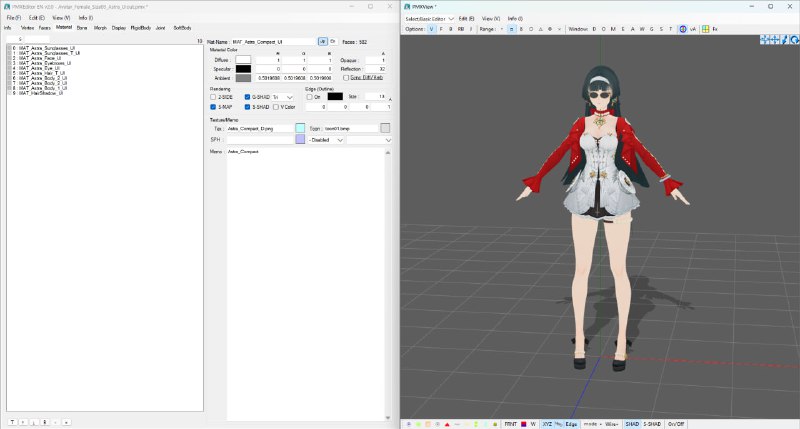Select the V vertex option in toolbar
The width and height of the screenshot is (800, 429).
click(x=431, y=29)
